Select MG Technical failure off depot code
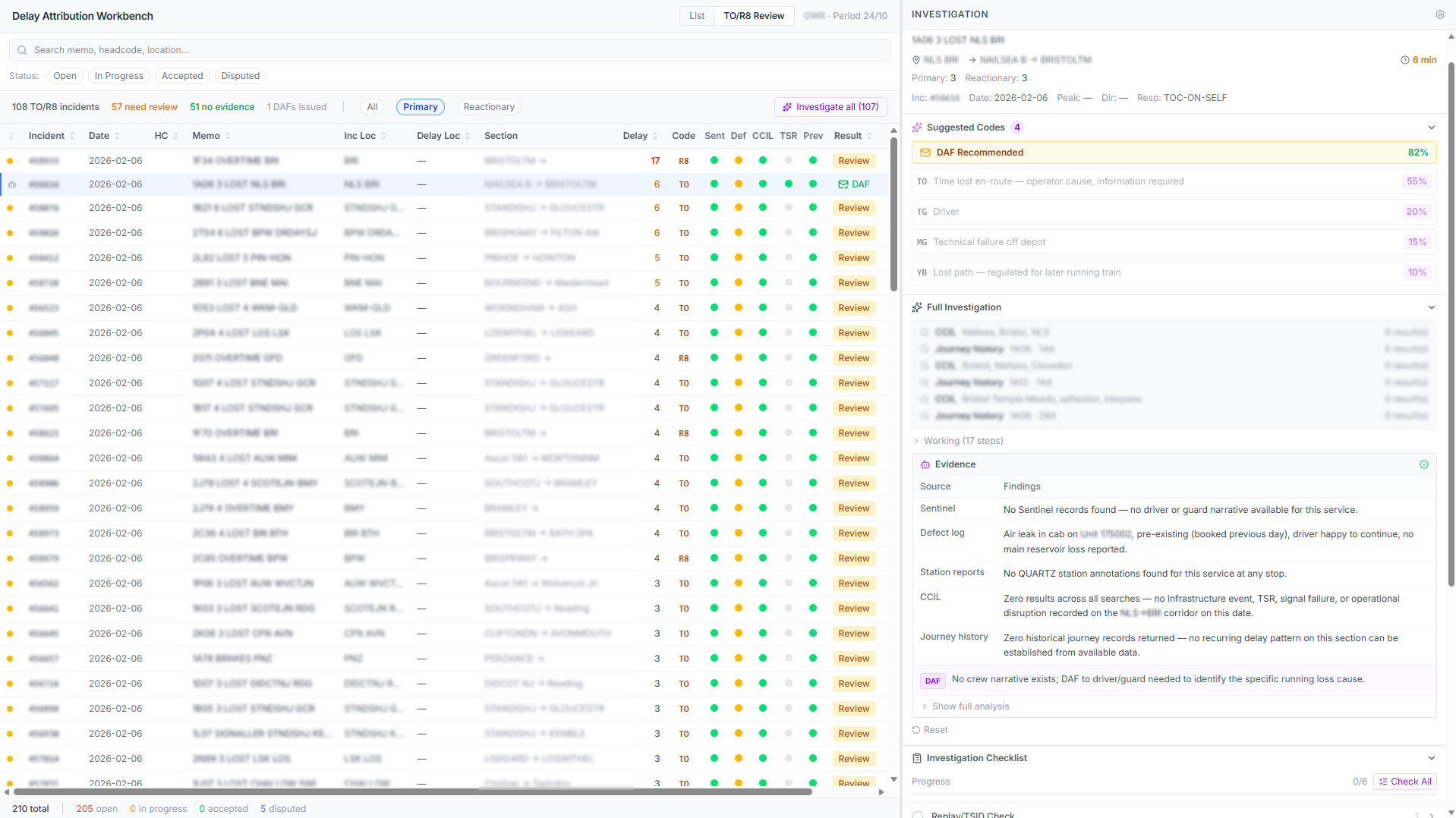 pyautogui.click(x=1174, y=242)
